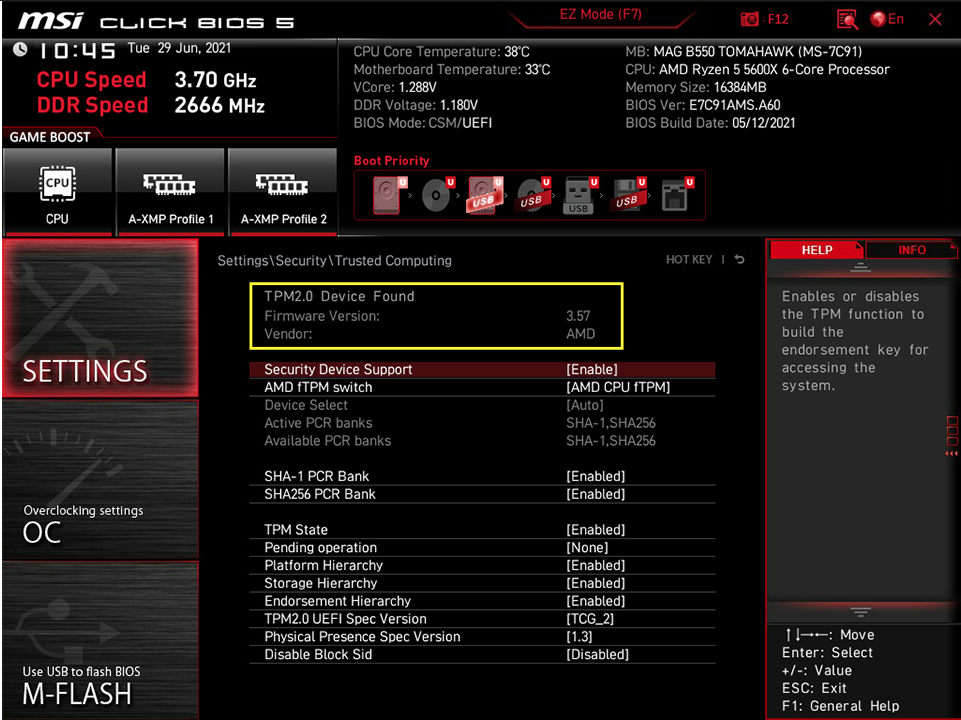961x720 pixels.
Task: Click the DDR Speed 2666 MHz readout
Action: click(151, 105)
